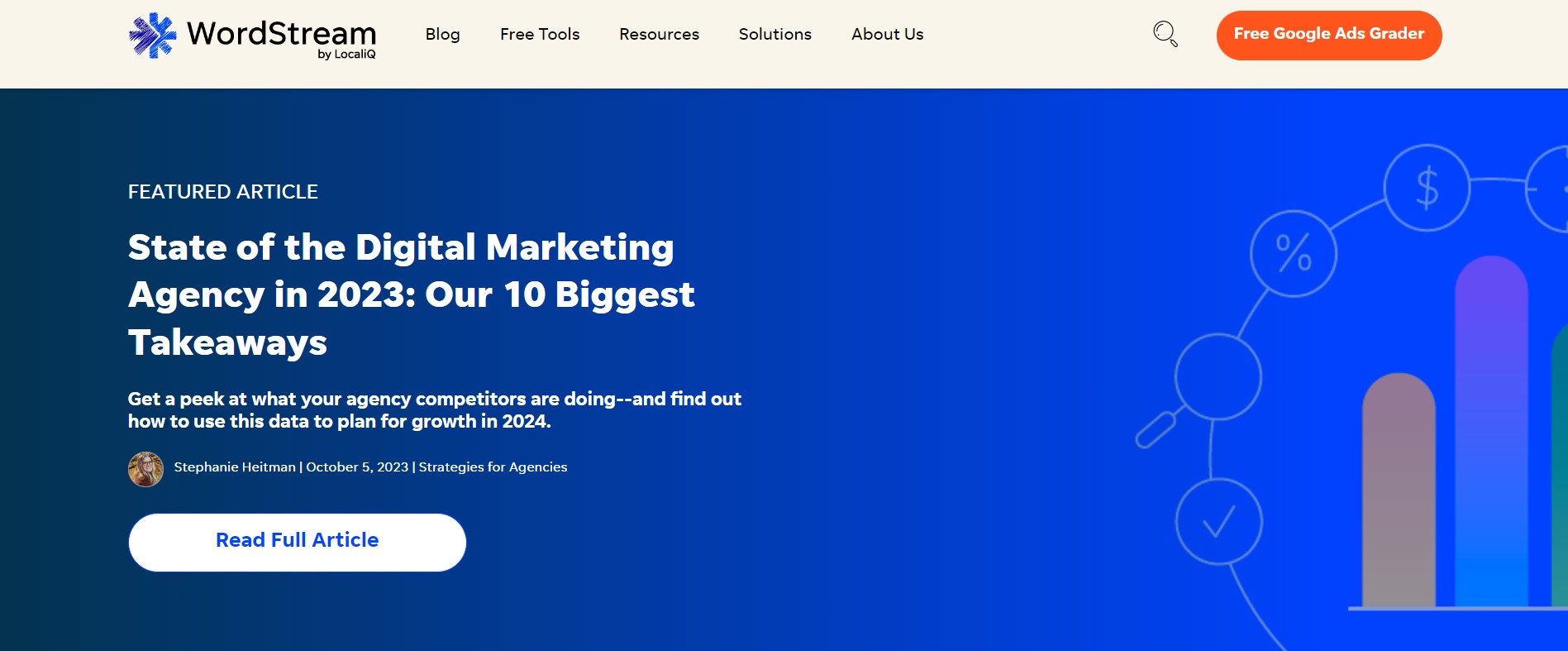The width and height of the screenshot is (1568, 651).
Task: Click the Read Full Article button
Action: point(298,543)
